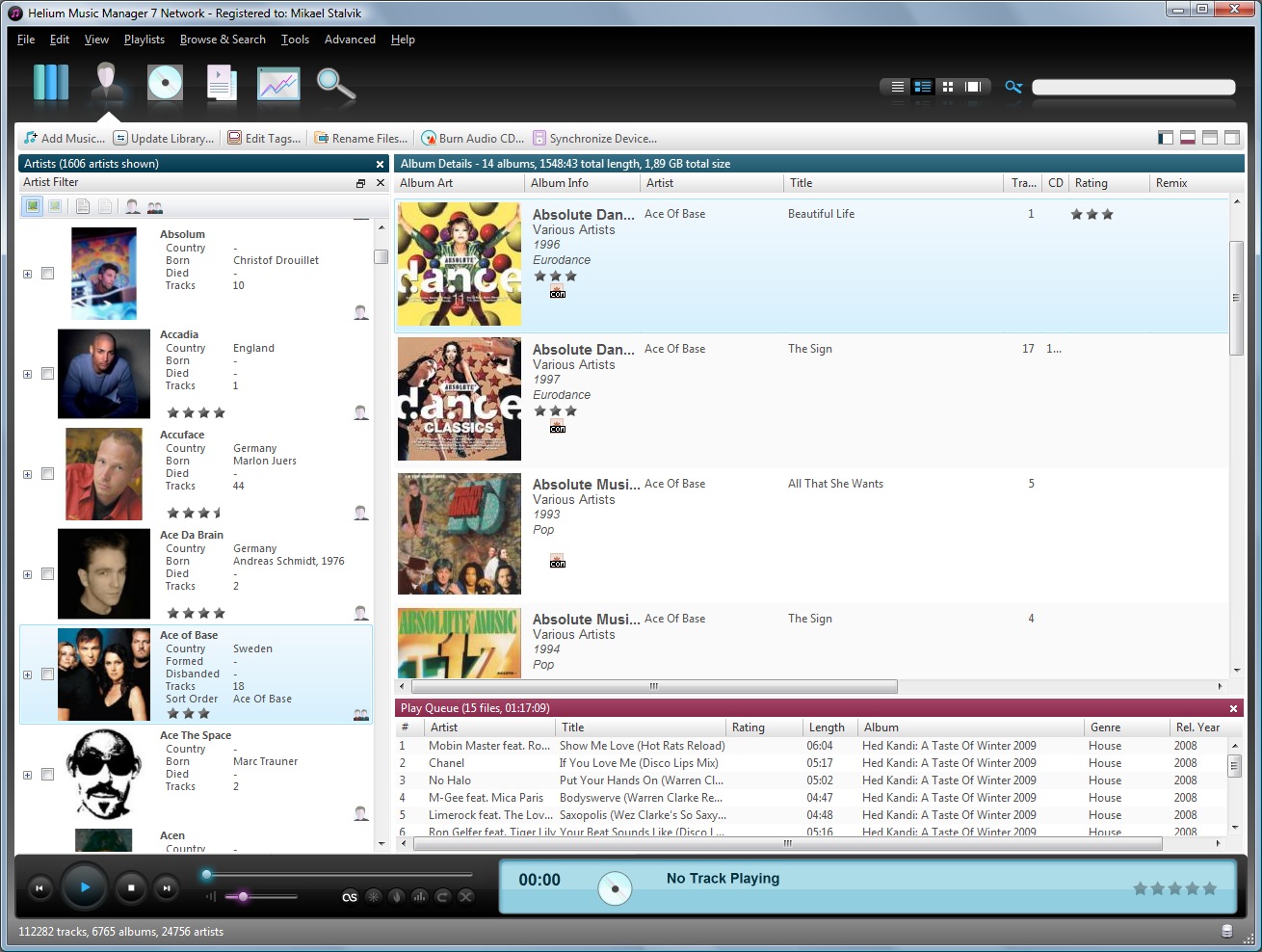The height and width of the screenshot is (952, 1262).
Task: Filter by group artists
Action: [x=155, y=206]
